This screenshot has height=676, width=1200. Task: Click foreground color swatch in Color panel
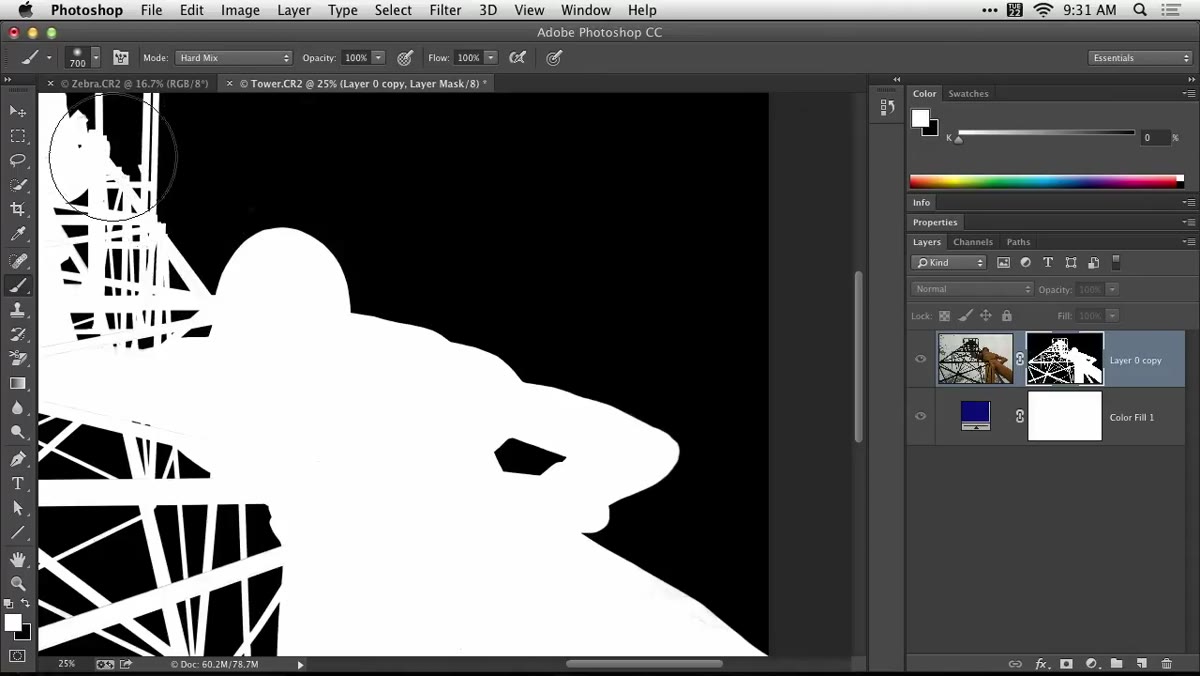[x=920, y=119]
